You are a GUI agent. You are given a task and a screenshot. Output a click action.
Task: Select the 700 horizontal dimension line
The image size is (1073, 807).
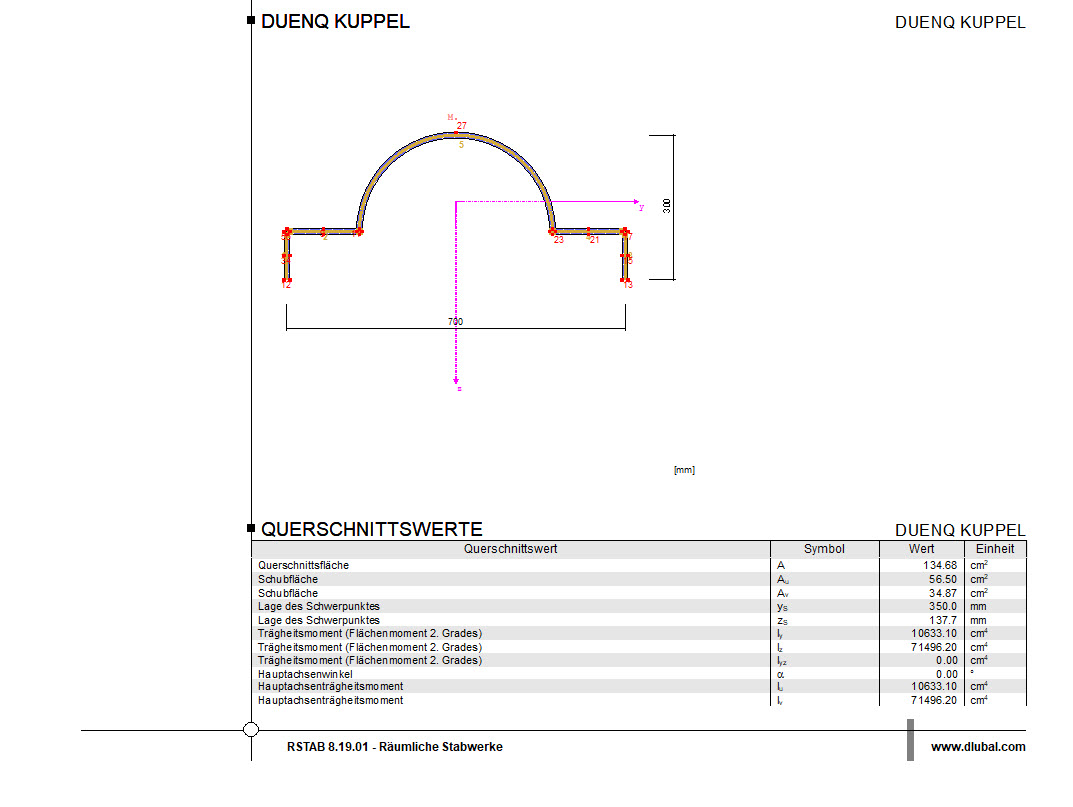(x=455, y=322)
